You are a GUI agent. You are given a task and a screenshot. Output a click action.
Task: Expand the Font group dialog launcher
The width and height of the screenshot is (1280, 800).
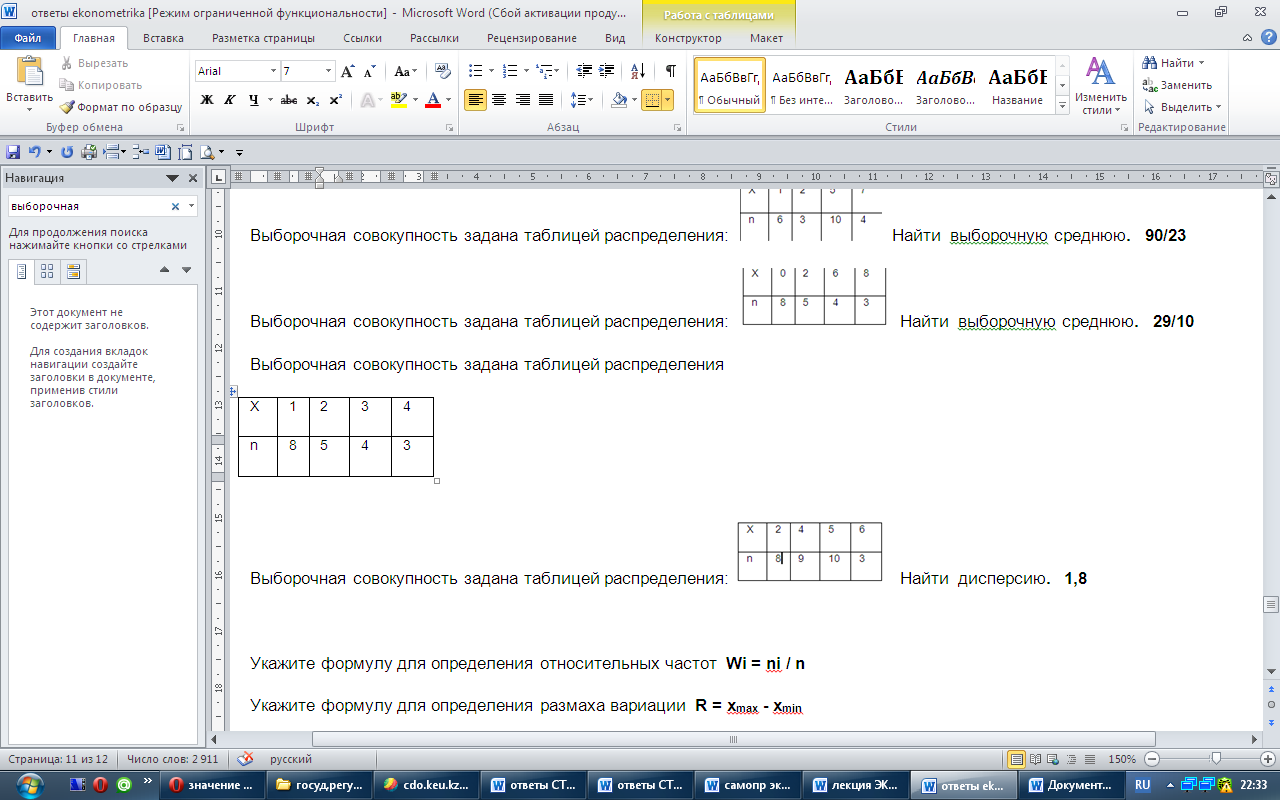(x=449, y=128)
